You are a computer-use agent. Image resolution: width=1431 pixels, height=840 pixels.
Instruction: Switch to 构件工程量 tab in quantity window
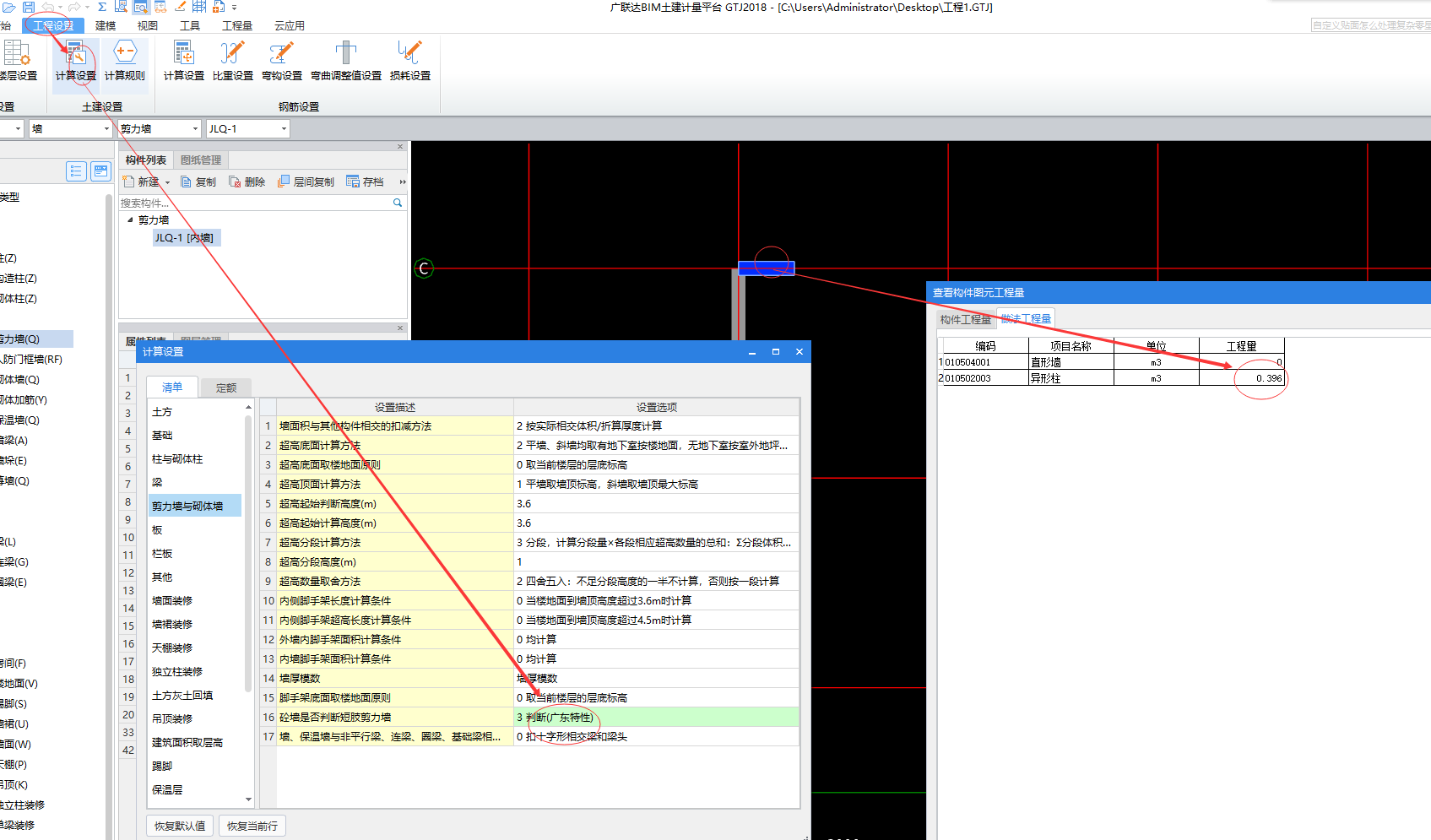(966, 319)
